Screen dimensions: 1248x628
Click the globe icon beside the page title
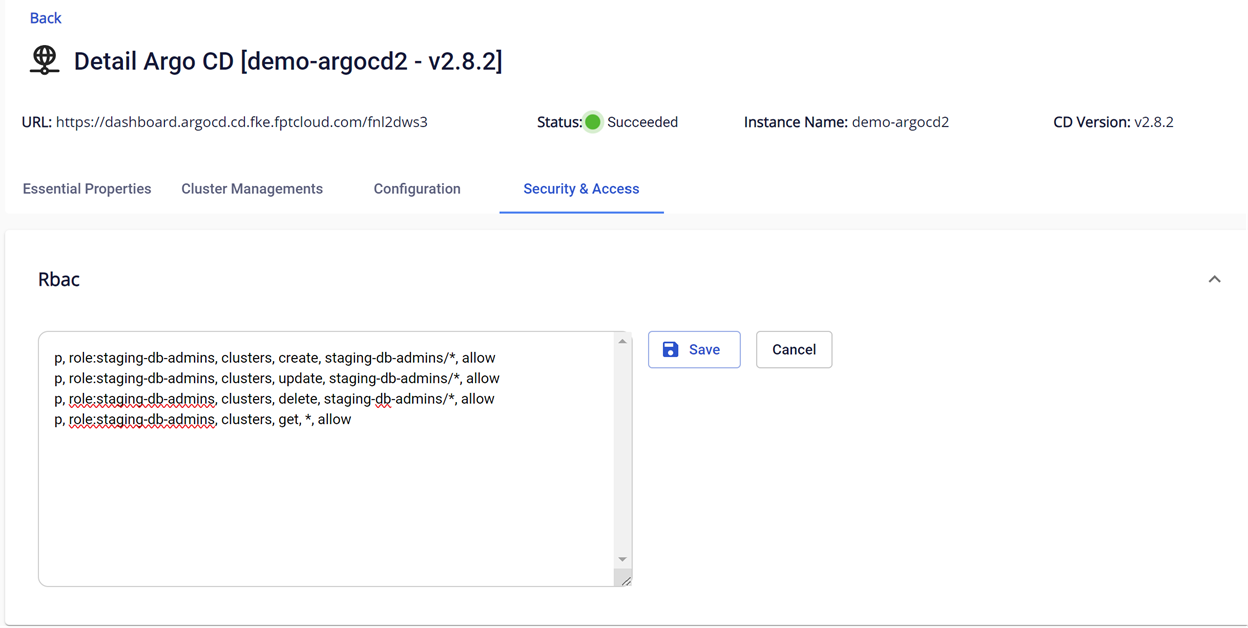tap(44, 60)
